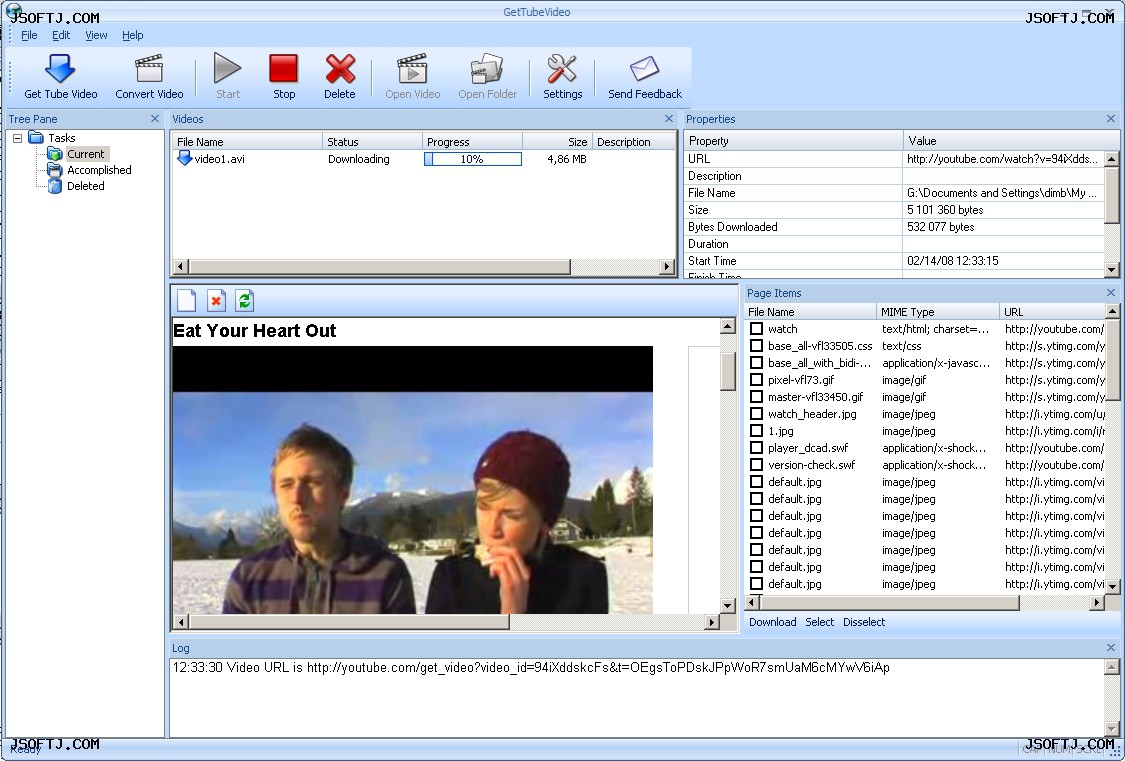Refresh the page in browser pane

245,301
